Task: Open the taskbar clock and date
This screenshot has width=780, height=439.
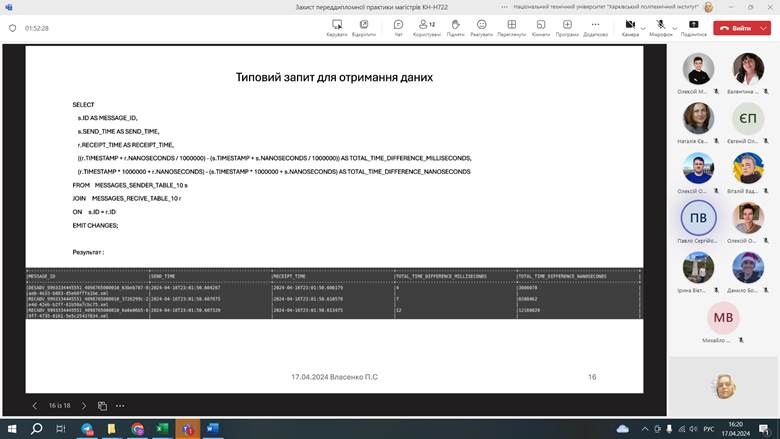Action: (736, 429)
